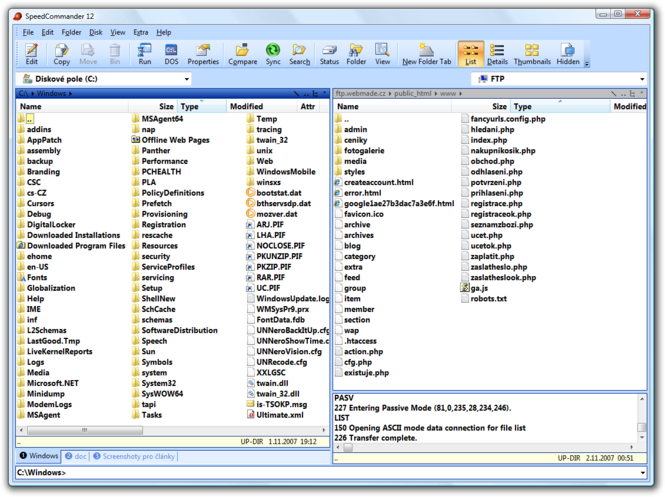This screenshot has height=497, width=665.
Task: Click the Edit toolbar icon
Action: click(x=31, y=54)
